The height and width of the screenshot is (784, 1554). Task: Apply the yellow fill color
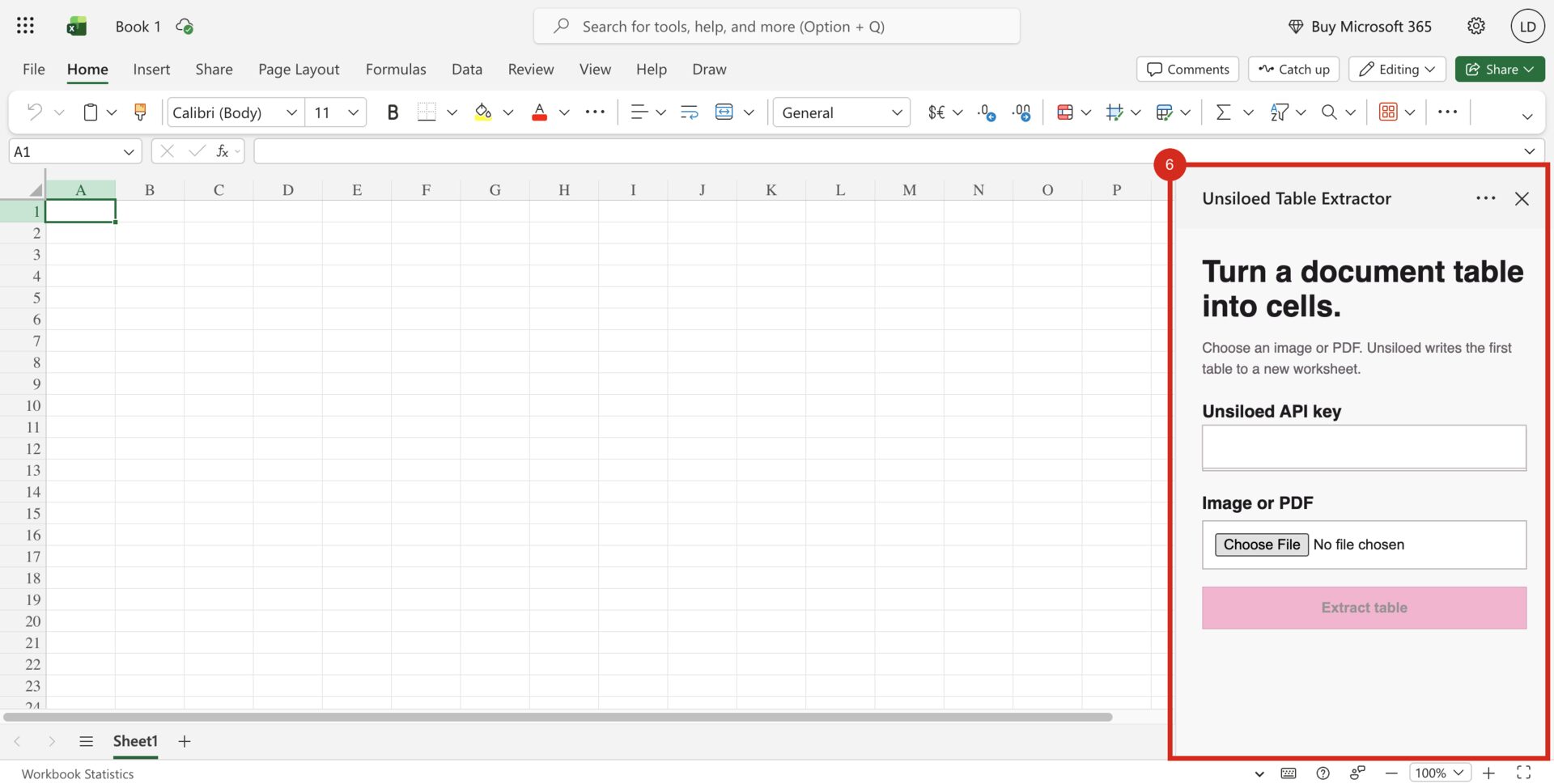[x=483, y=112]
